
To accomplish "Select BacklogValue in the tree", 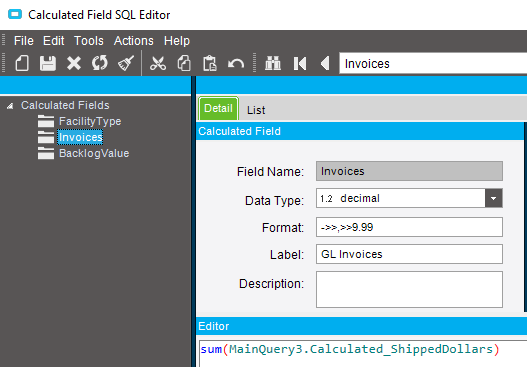I will click(94, 153).
